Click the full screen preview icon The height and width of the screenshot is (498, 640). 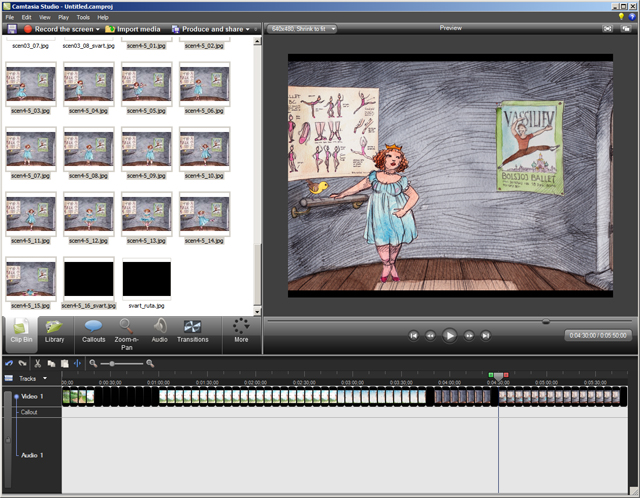point(608,29)
